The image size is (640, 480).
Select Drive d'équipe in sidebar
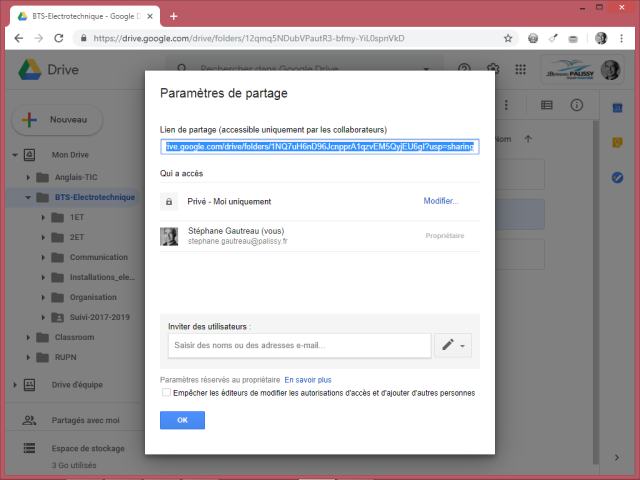click(x=77, y=385)
